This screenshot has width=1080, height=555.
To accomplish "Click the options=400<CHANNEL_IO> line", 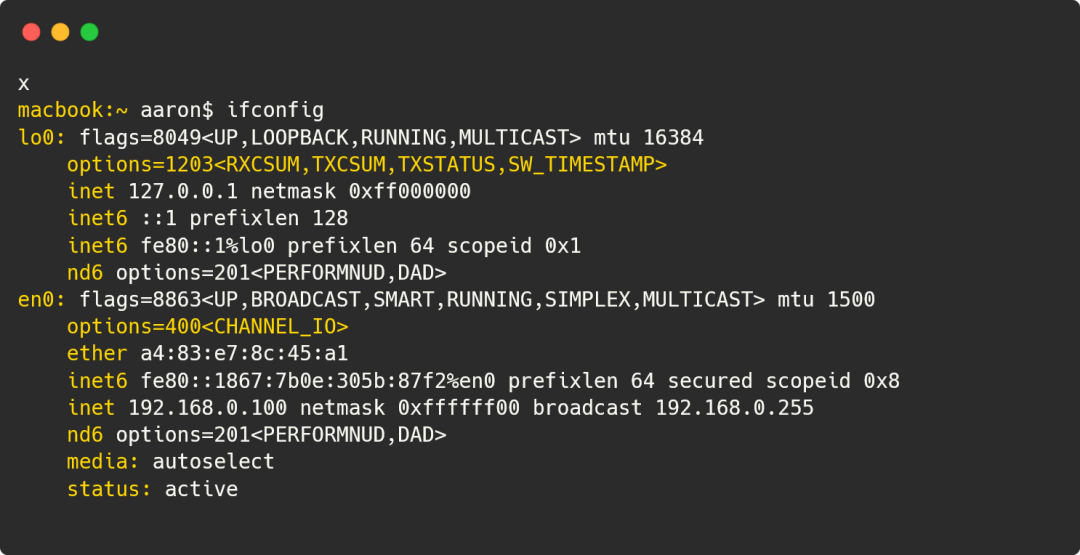I will click(x=207, y=326).
